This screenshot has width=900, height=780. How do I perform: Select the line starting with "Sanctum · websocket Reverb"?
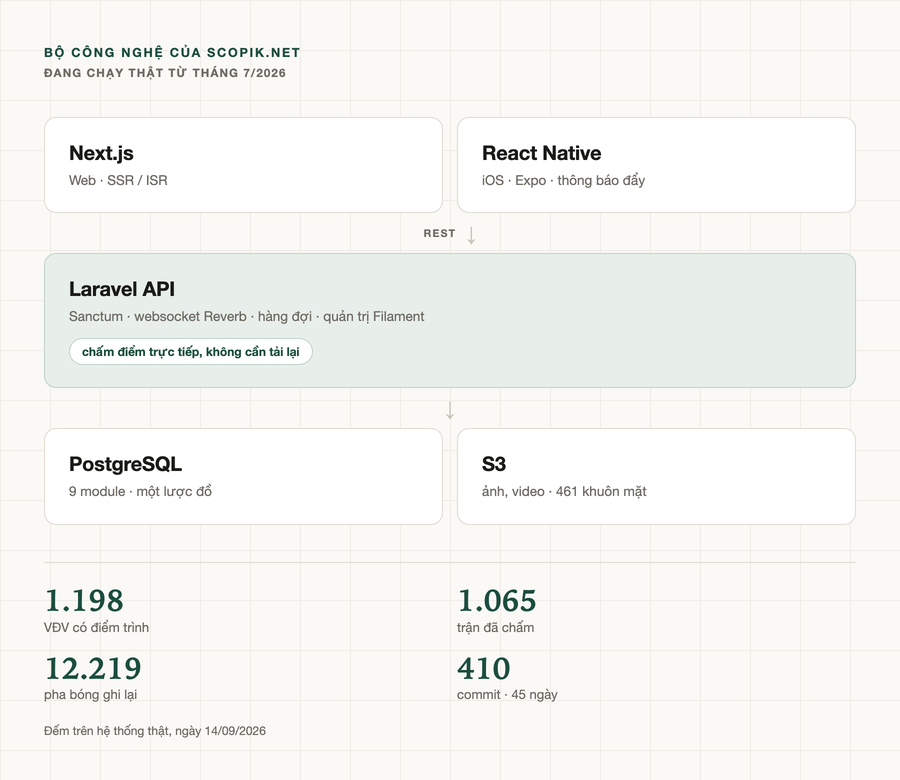tap(247, 317)
